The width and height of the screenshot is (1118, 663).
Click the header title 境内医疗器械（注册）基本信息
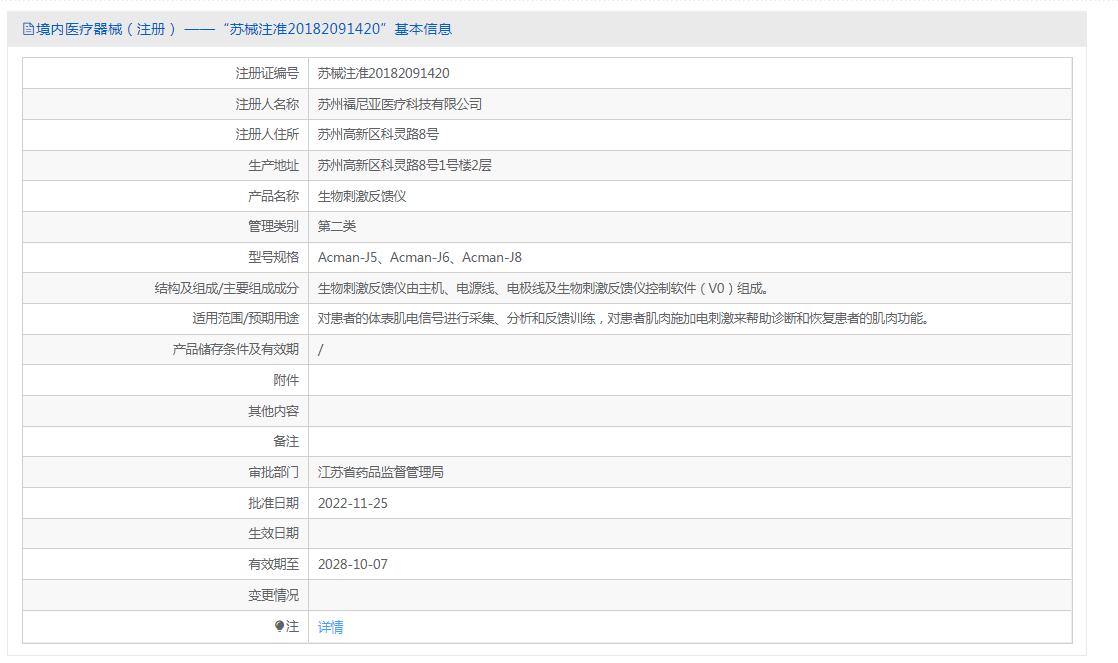[244, 29]
